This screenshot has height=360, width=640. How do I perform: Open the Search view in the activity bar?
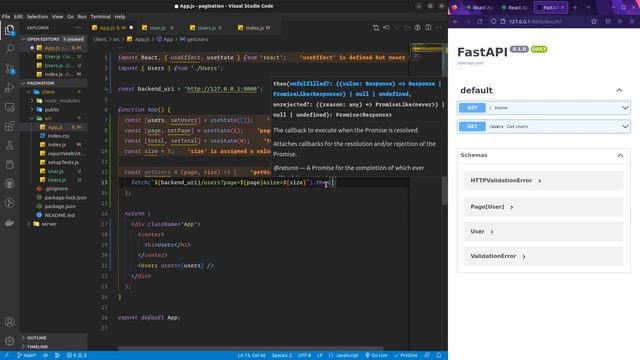(x=9, y=49)
